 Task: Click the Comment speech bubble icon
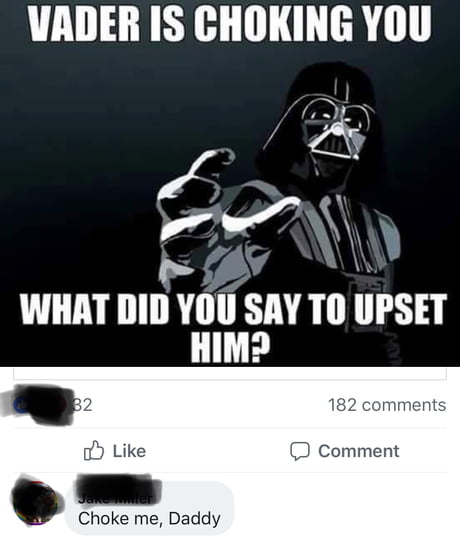[x=300, y=451]
